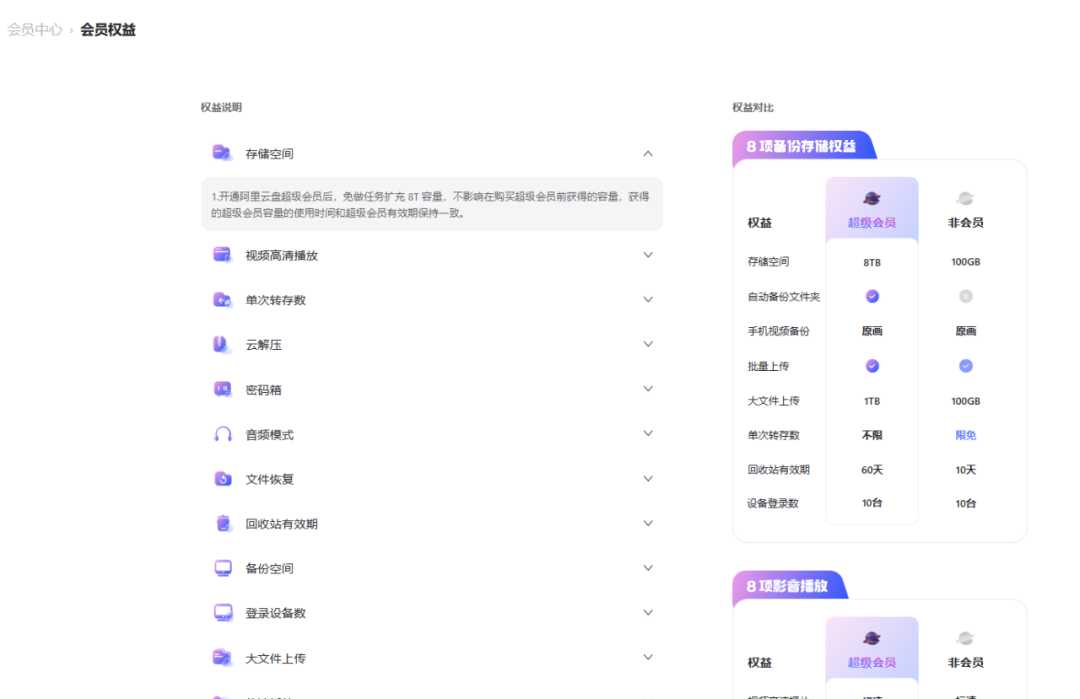Expand the 视频高清播放 section chevron

[x=647, y=255]
